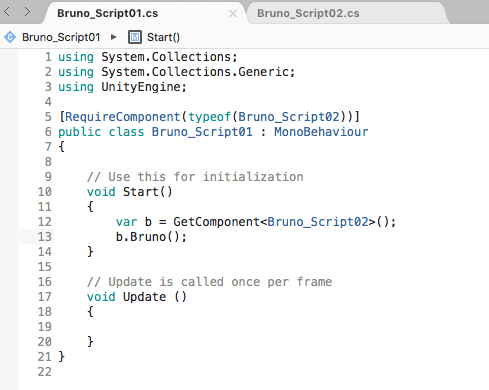The image size is (489, 390).
Task: Click System.Collections.Generic on line 2
Action: pos(195,72)
